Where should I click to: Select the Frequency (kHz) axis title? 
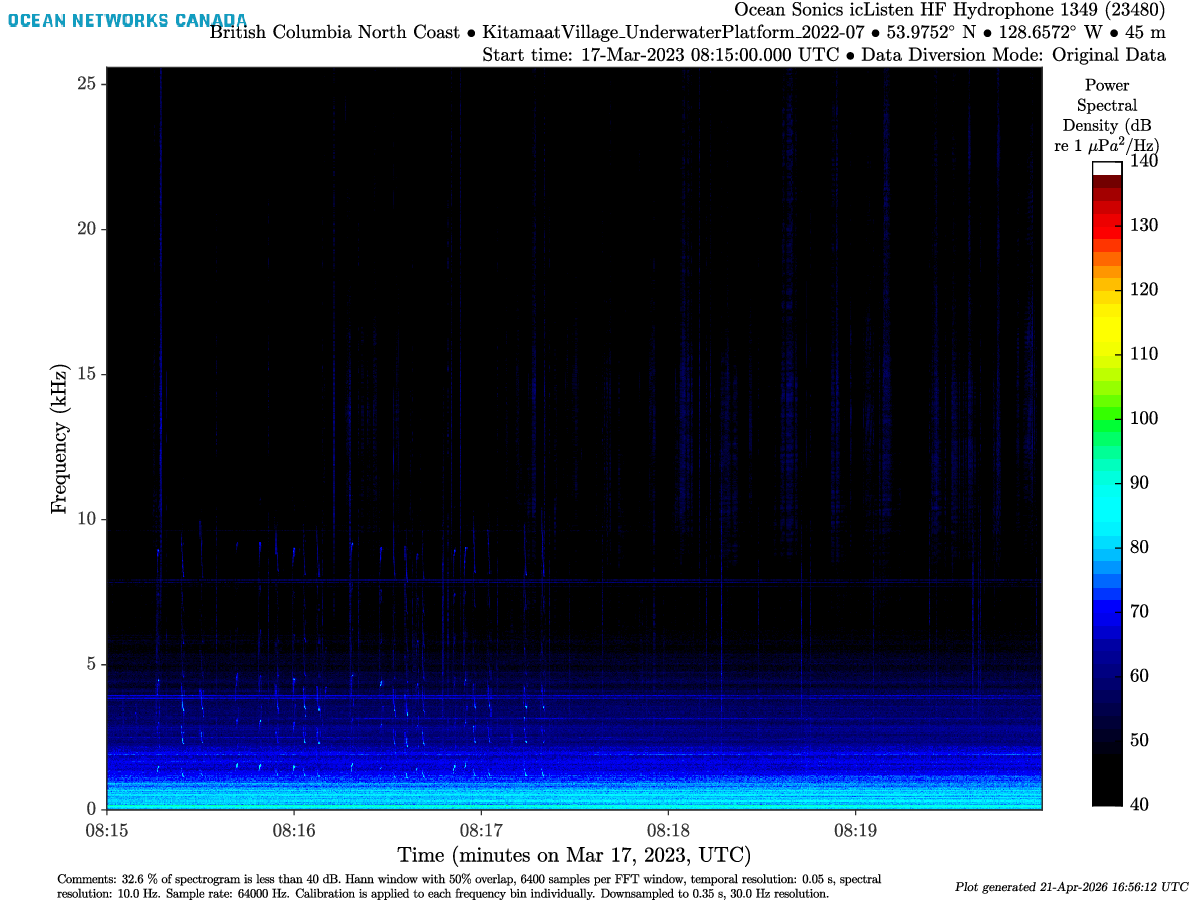(60, 438)
